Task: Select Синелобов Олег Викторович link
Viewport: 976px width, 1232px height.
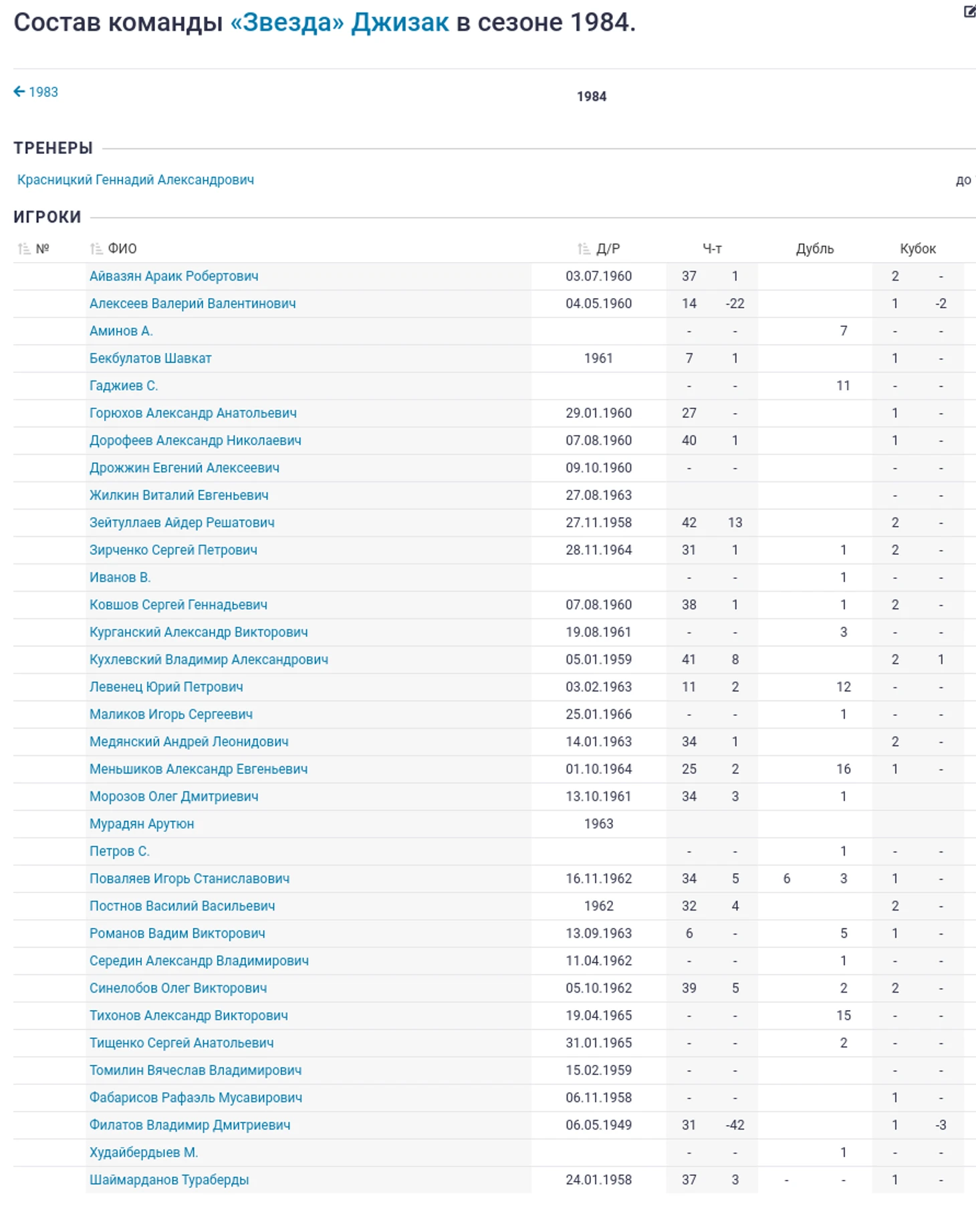Action: pos(178,988)
